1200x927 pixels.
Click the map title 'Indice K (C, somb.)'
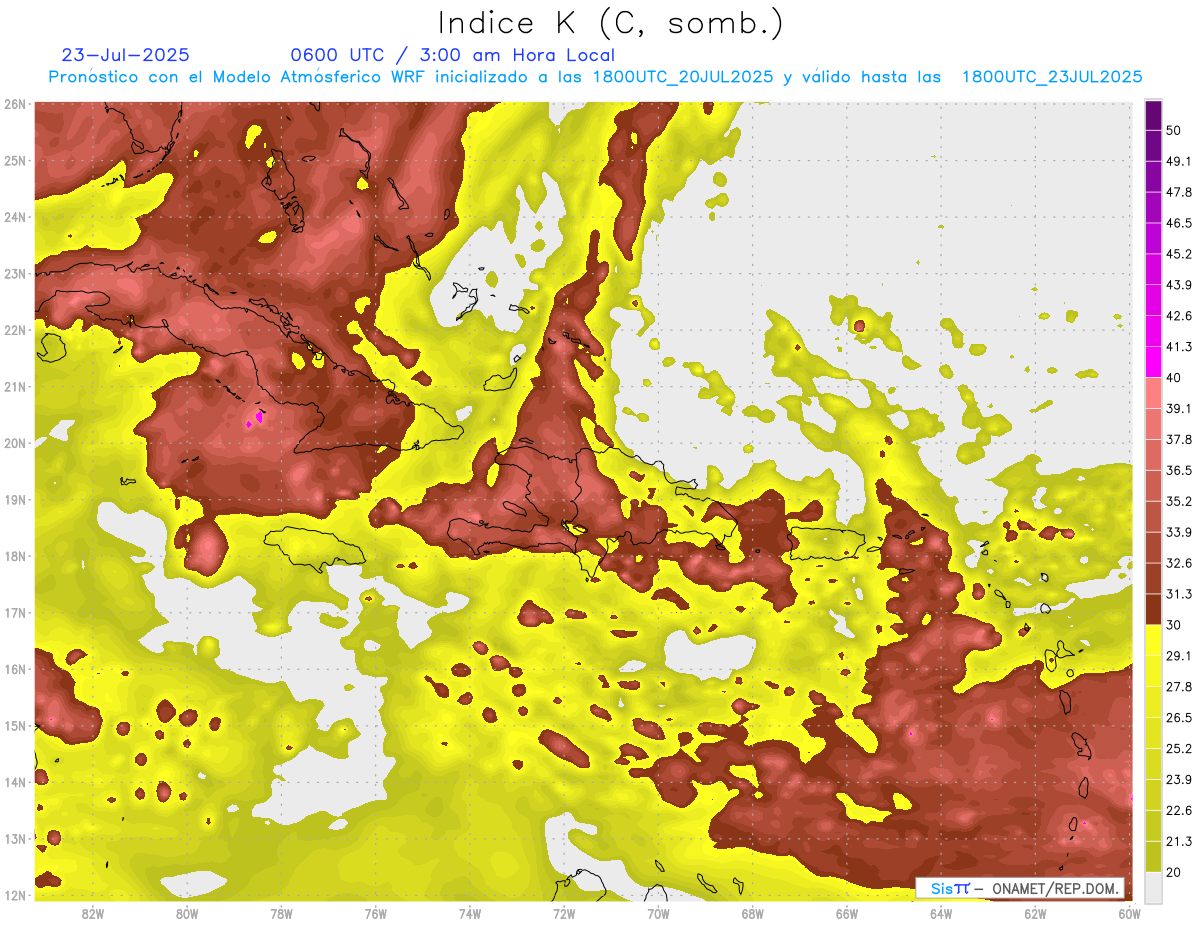click(x=611, y=24)
